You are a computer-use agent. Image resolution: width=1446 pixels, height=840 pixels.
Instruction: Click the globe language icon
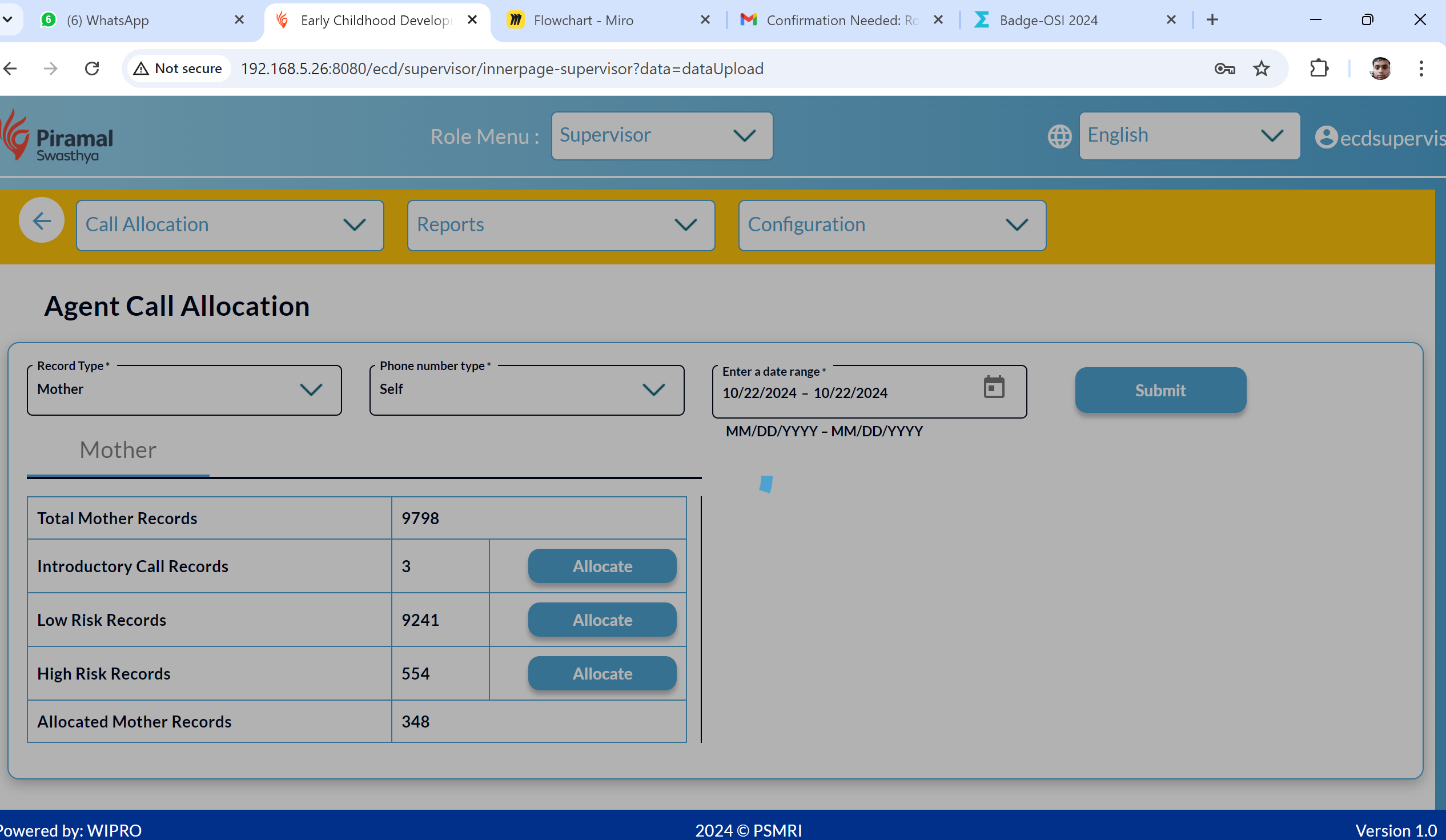coord(1059,136)
